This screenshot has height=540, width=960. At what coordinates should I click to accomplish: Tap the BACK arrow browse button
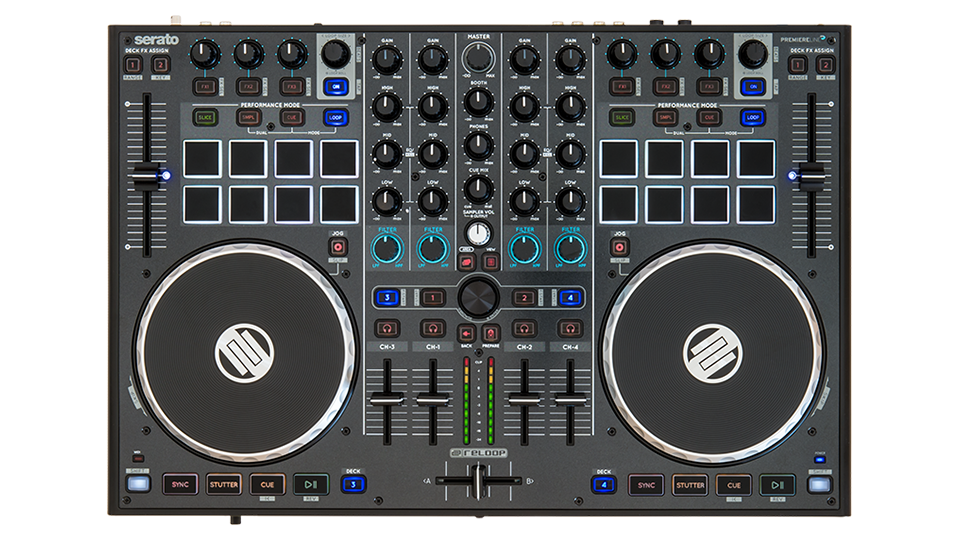(x=467, y=334)
